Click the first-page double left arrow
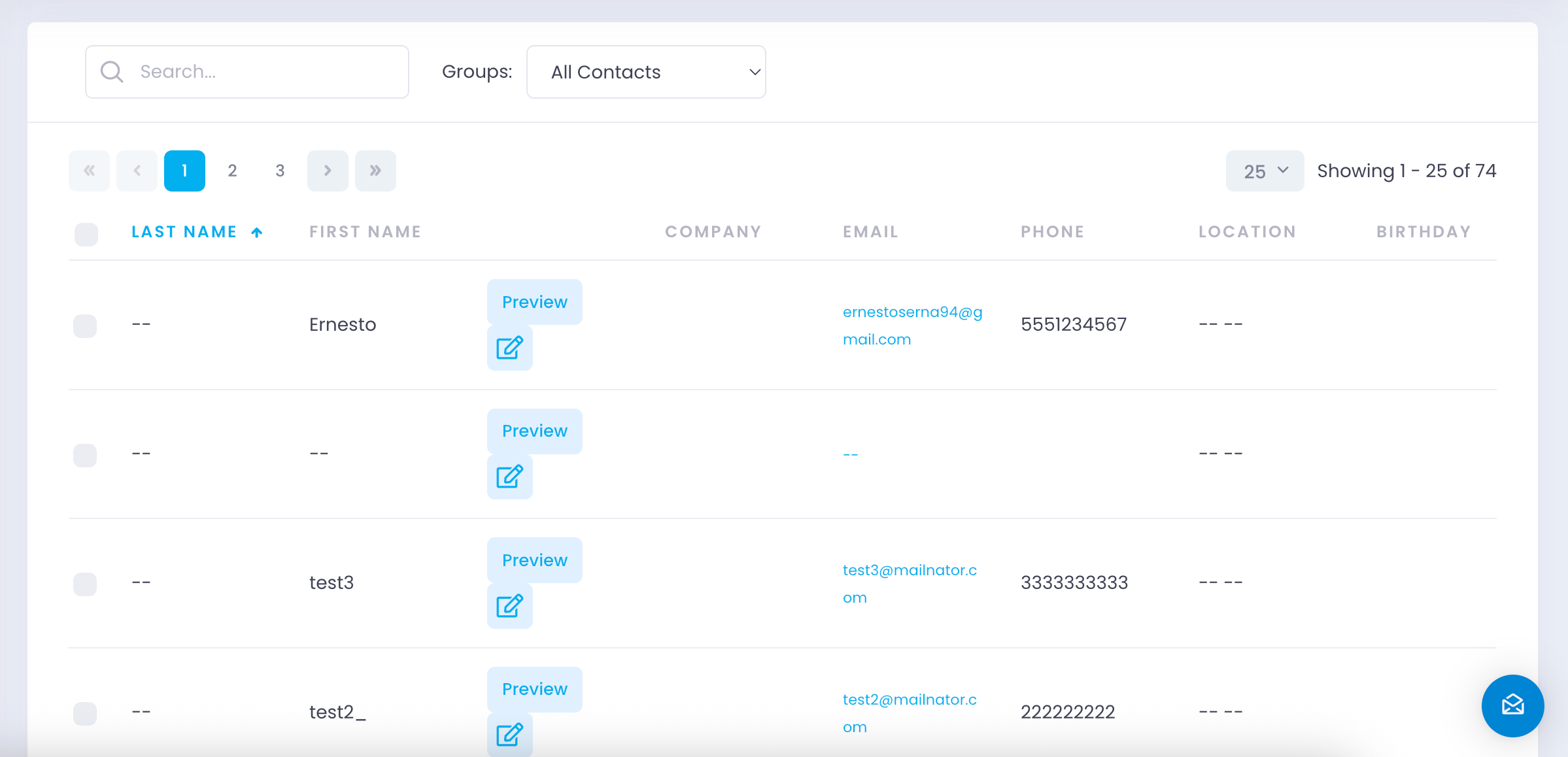 [x=89, y=171]
